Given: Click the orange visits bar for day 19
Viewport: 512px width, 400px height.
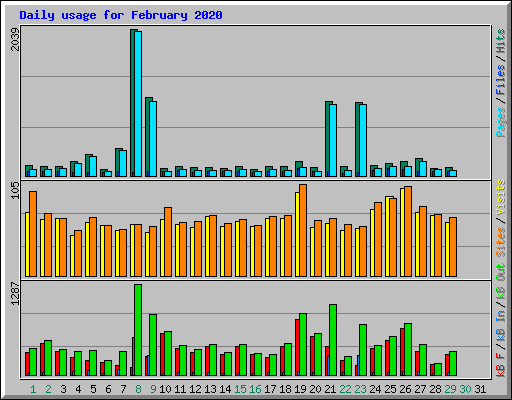Looking at the screenshot, I should coord(303,230).
